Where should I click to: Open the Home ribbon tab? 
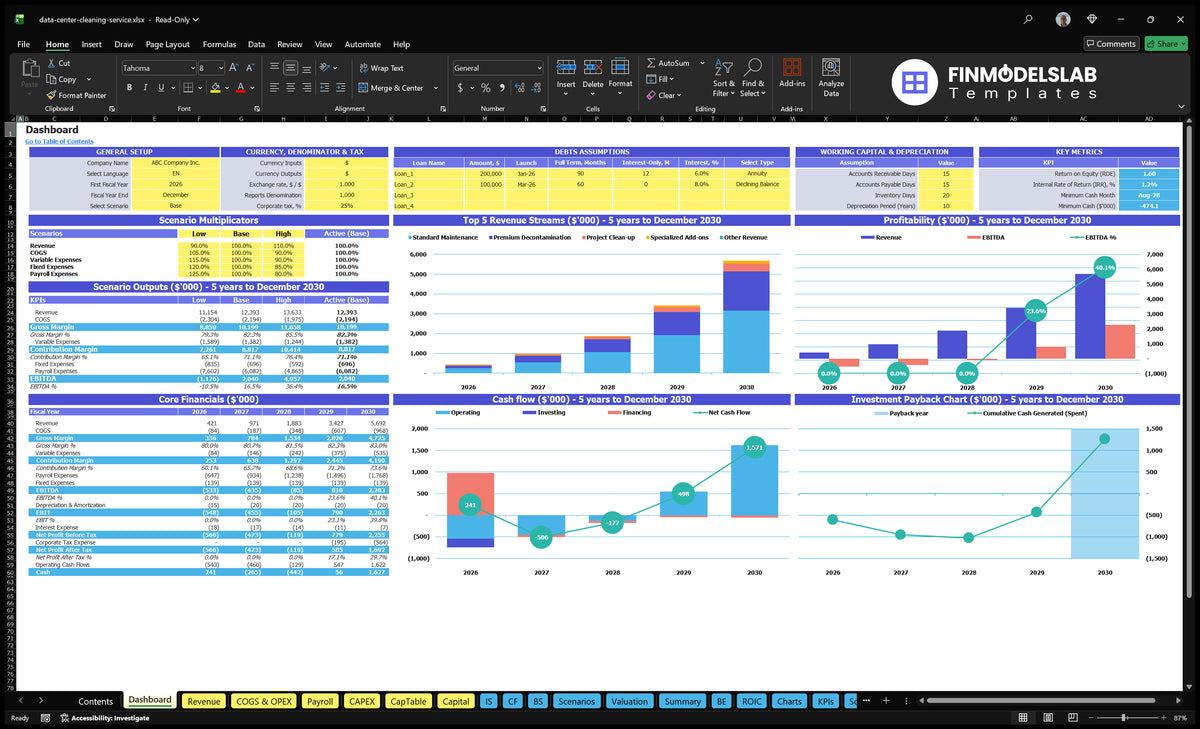(57, 44)
